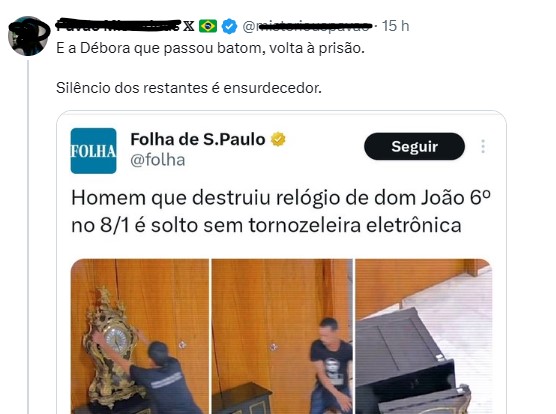This screenshot has height=414, width=556.
Task: Visit the @folha handle link
Action: pos(158,160)
